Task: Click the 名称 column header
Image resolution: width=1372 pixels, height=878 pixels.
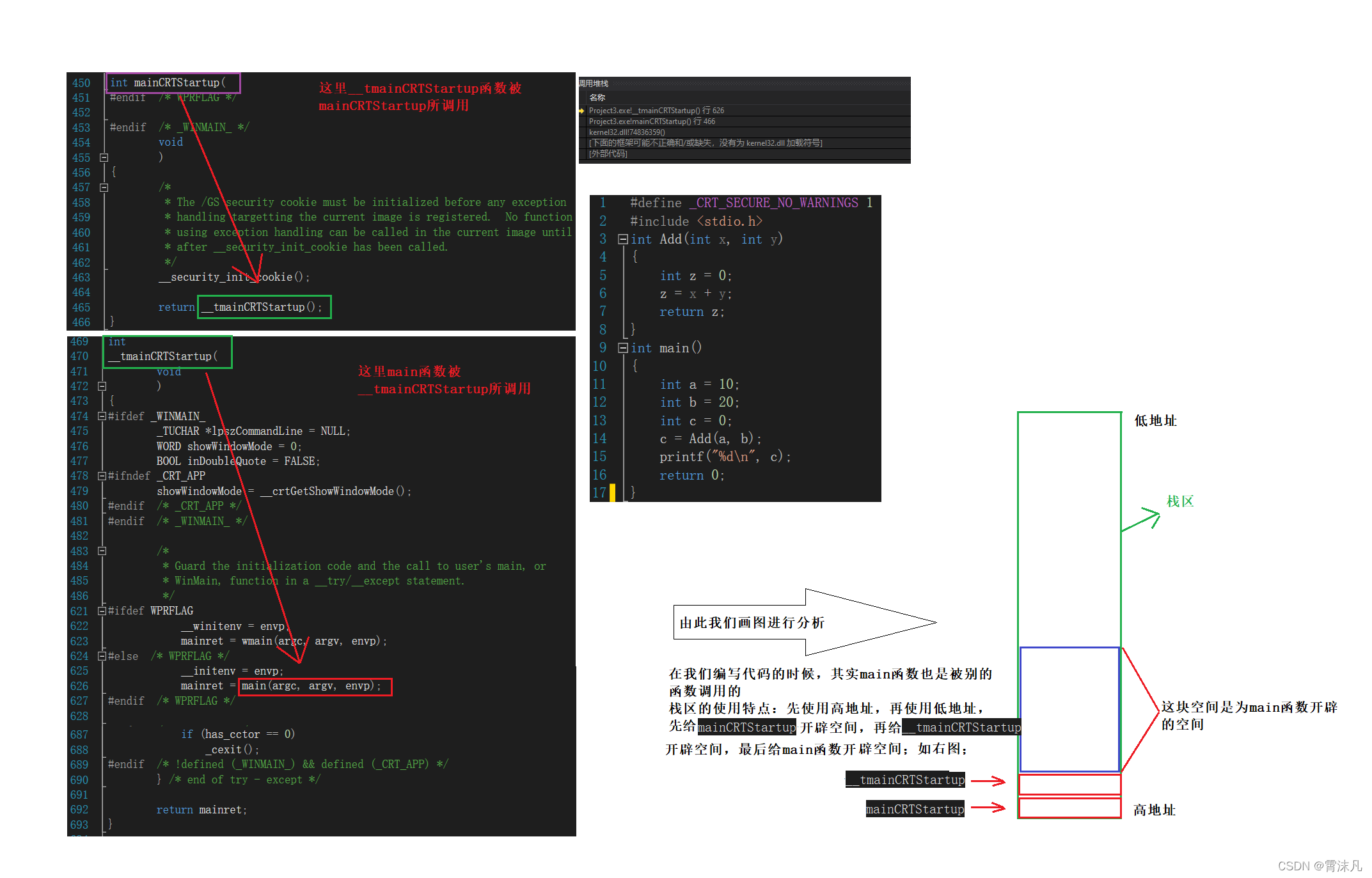Action: (x=597, y=98)
